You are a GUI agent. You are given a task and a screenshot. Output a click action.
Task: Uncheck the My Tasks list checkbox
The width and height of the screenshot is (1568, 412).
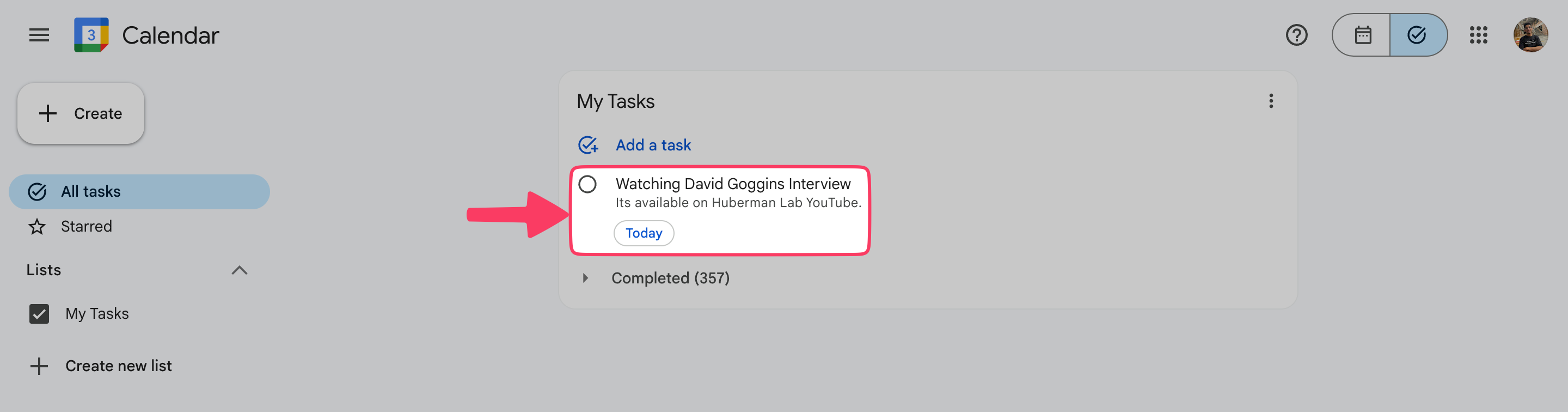pos(39,313)
